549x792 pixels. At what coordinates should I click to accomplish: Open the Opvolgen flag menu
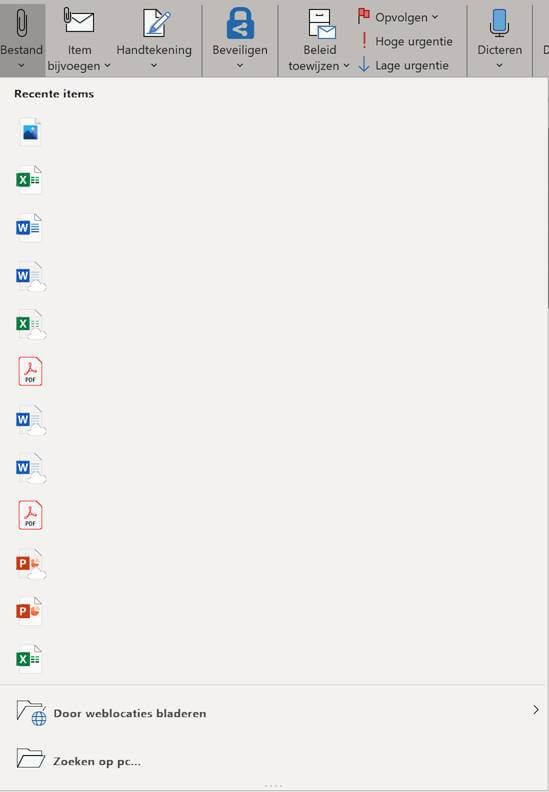(x=398, y=17)
